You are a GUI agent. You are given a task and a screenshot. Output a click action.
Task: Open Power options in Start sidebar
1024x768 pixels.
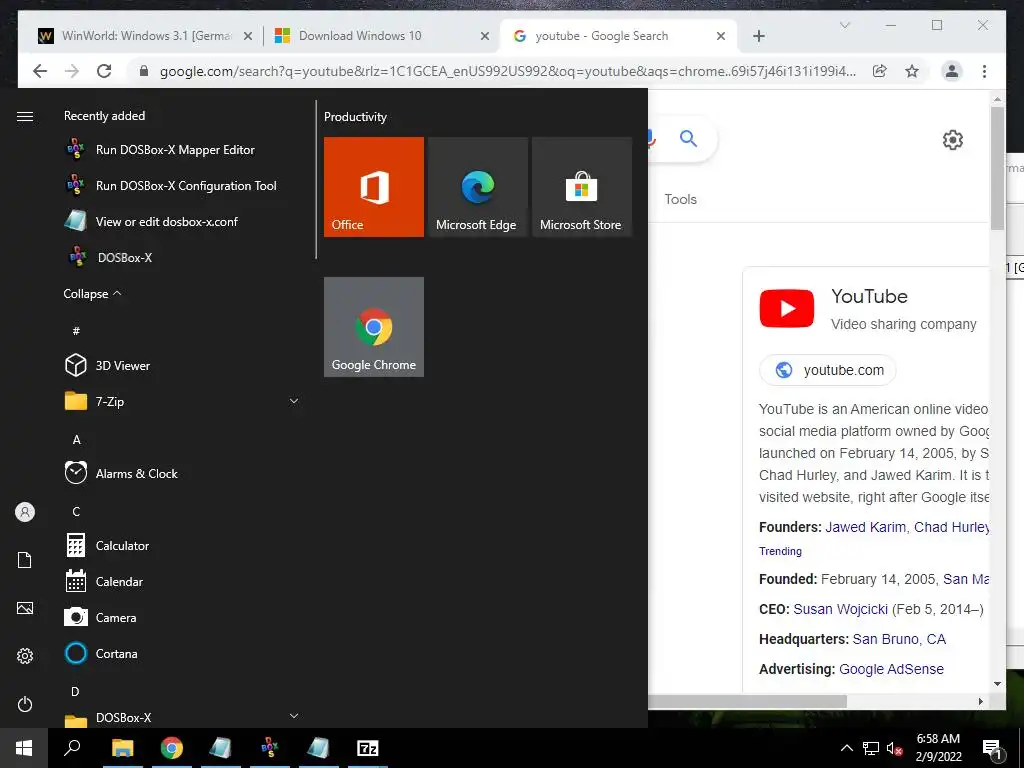pos(25,704)
